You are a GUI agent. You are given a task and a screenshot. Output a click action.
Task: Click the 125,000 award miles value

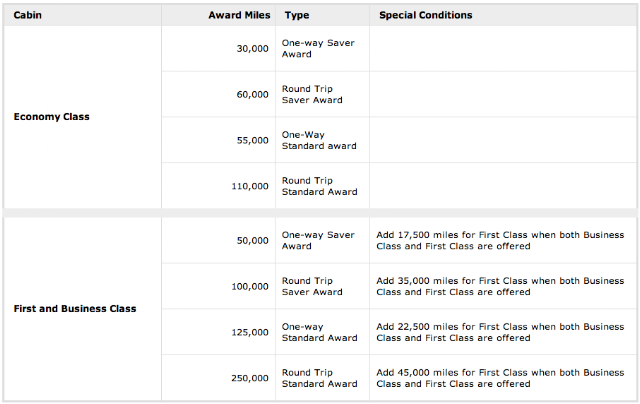(x=249, y=332)
